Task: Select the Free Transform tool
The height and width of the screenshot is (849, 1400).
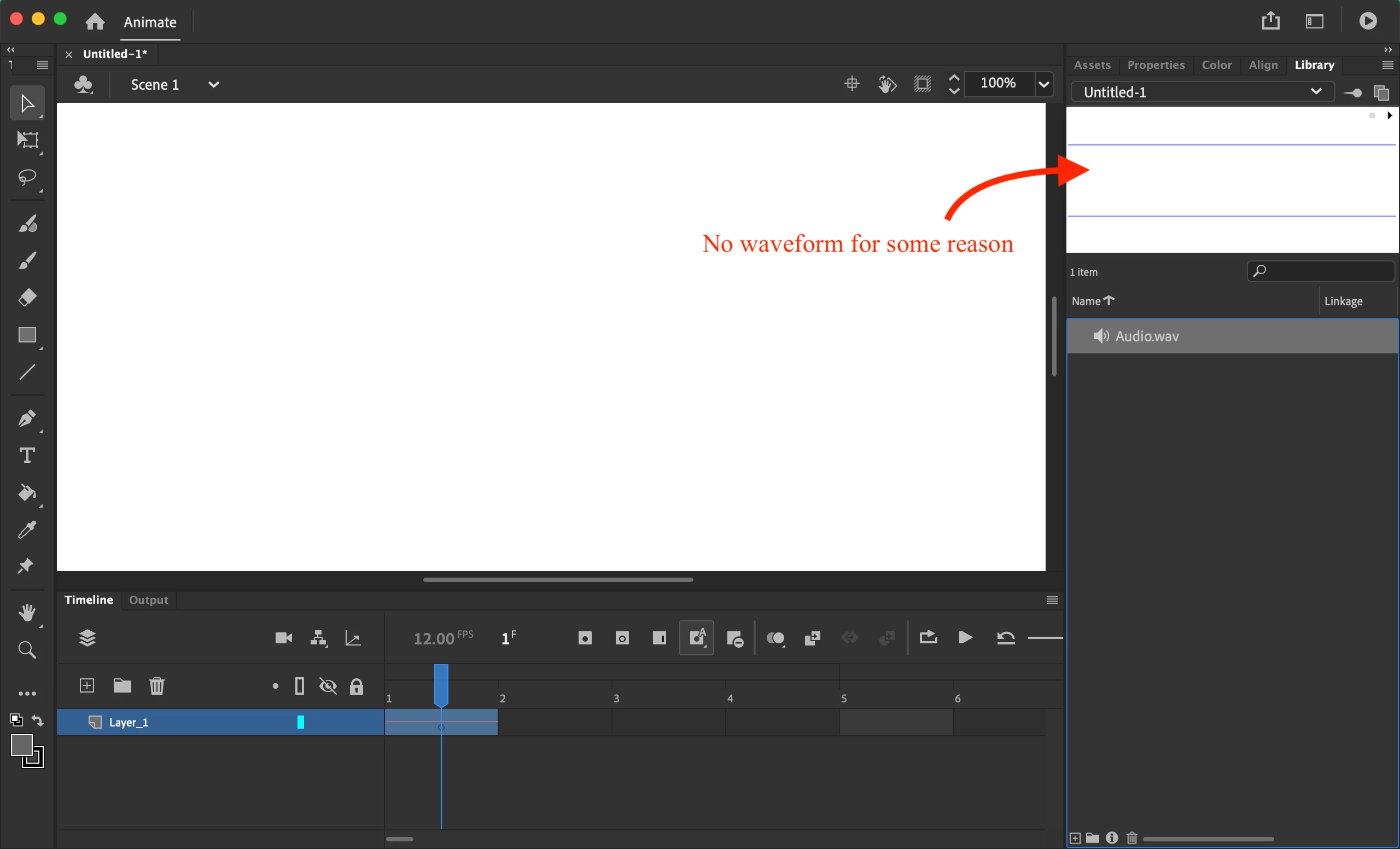Action: point(27,140)
